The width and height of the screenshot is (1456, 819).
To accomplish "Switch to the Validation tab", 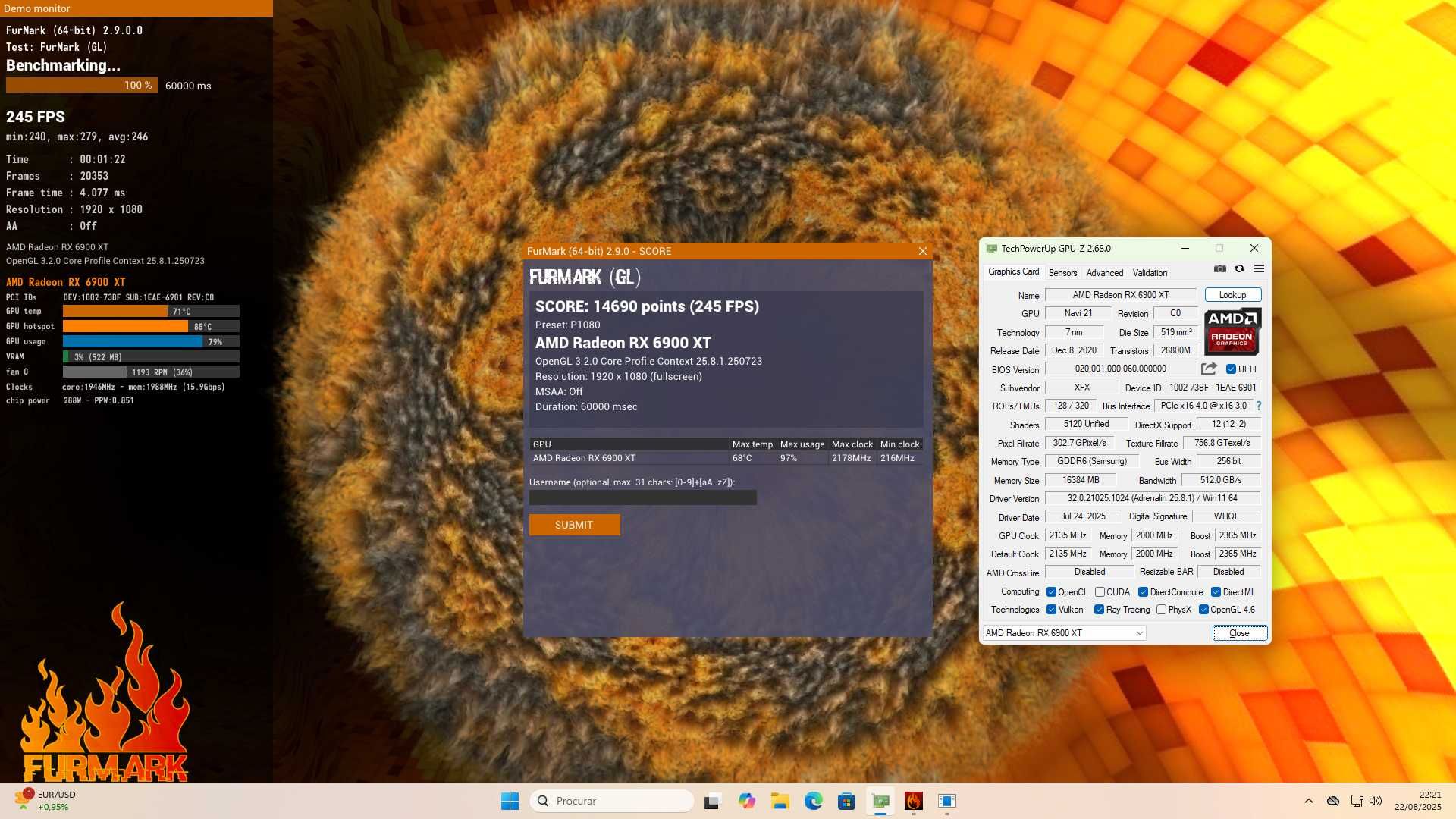I will tap(1150, 273).
